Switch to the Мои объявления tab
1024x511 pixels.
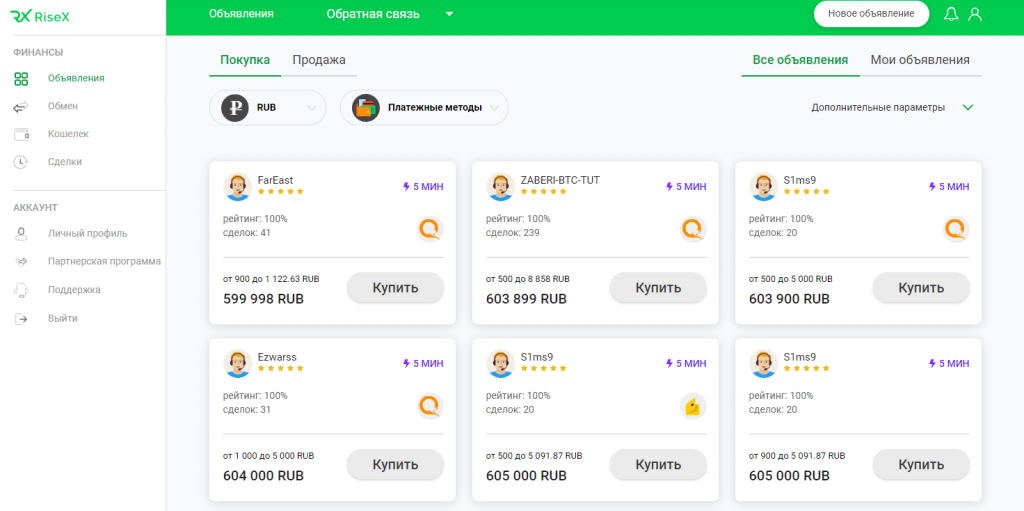[919, 60]
